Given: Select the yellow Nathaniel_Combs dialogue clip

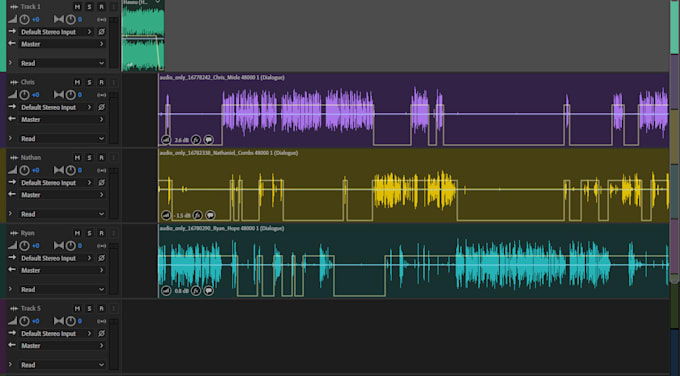Looking at the screenshot, I should [x=414, y=186].
